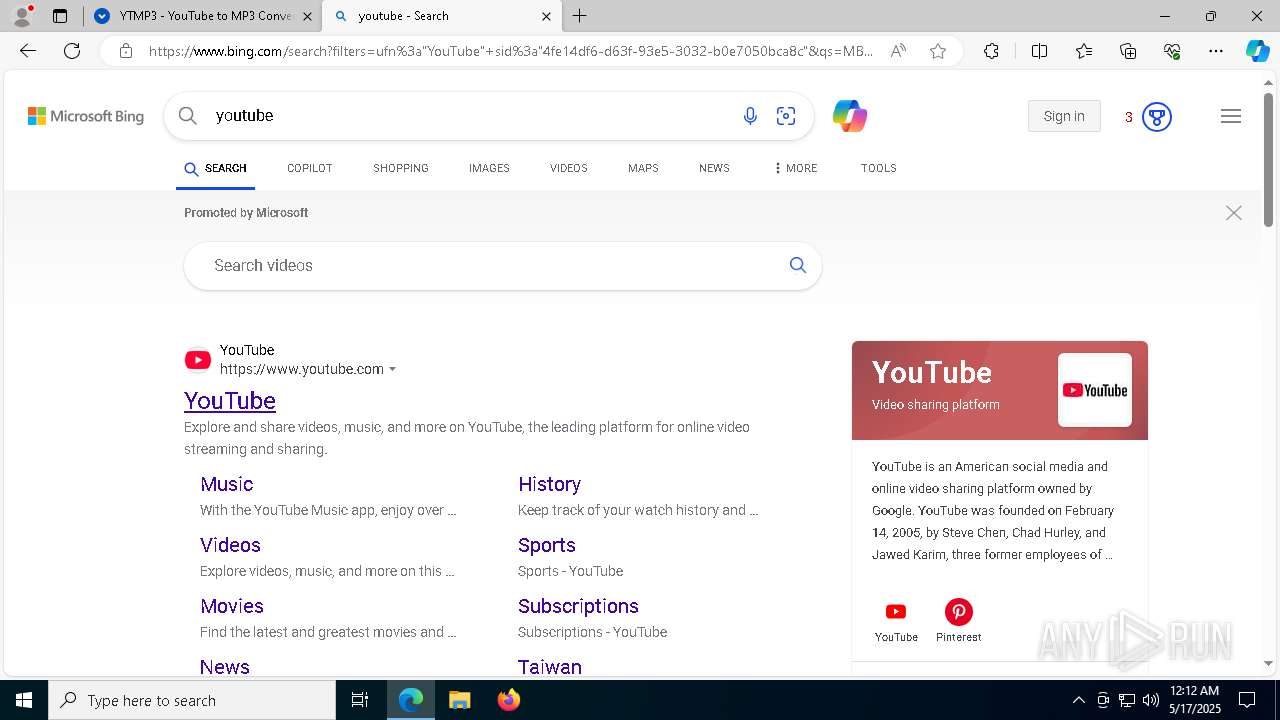Open the TOOLS options
This screenshot has height=720, width=1280.
point(879,168)
